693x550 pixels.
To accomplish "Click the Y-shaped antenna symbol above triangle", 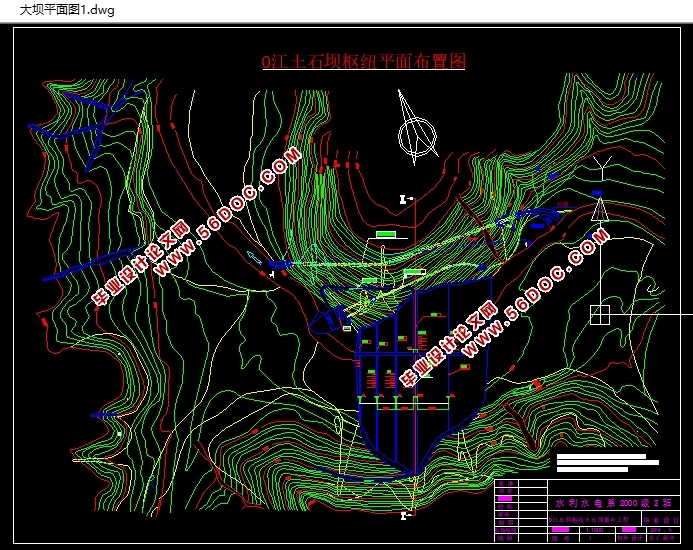I will tap(600, 165).
